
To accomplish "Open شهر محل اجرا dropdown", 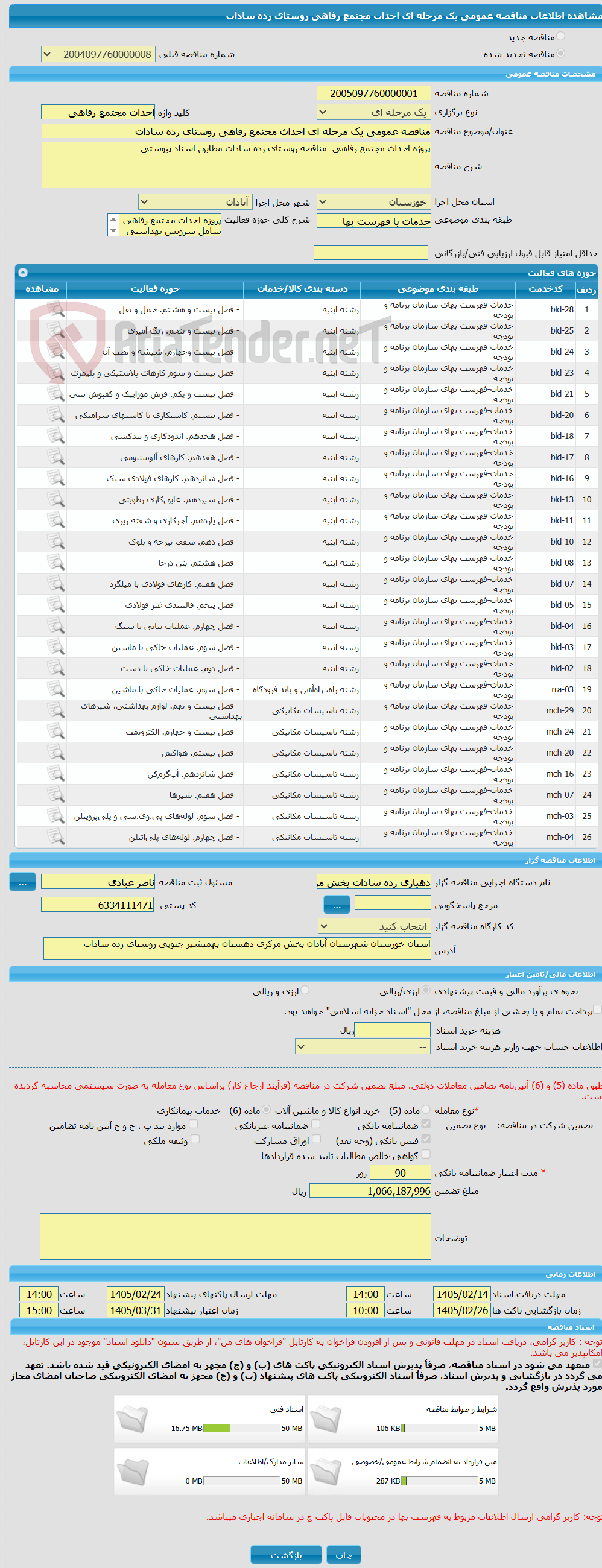I will coord(195,201).
